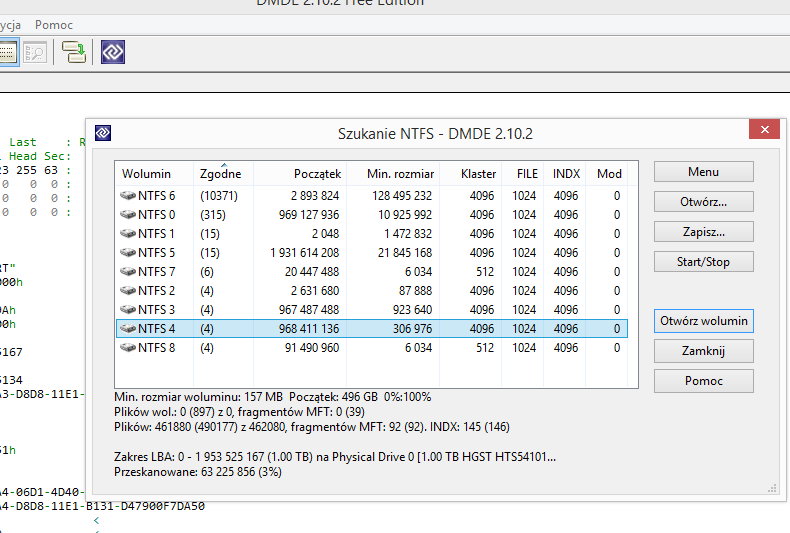Screen dimensions: 790x533
Task: Select the NTFS 7 volume name
Action: tap(156, 272)
